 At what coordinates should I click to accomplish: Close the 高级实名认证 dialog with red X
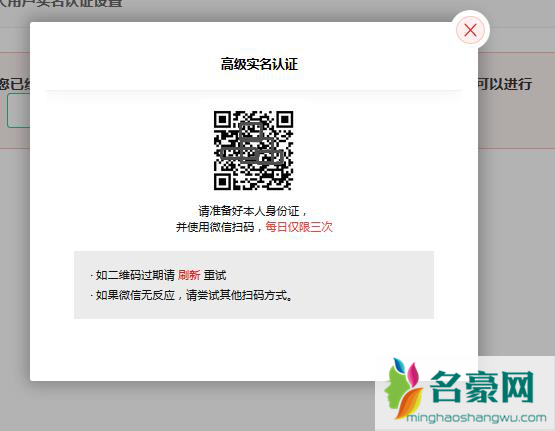click(x=470, y=30)
